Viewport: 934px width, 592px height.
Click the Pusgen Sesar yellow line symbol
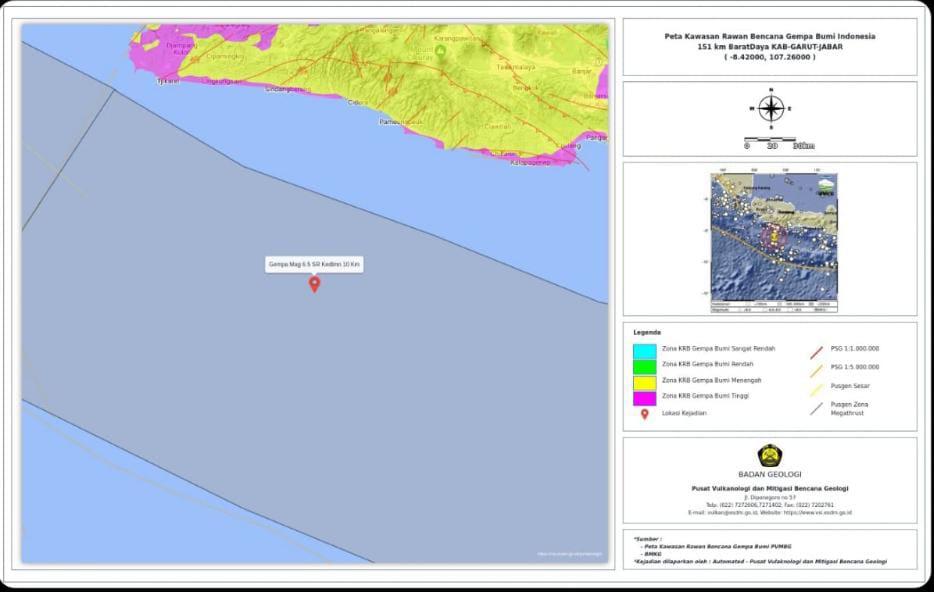click(x=816, y=388)
